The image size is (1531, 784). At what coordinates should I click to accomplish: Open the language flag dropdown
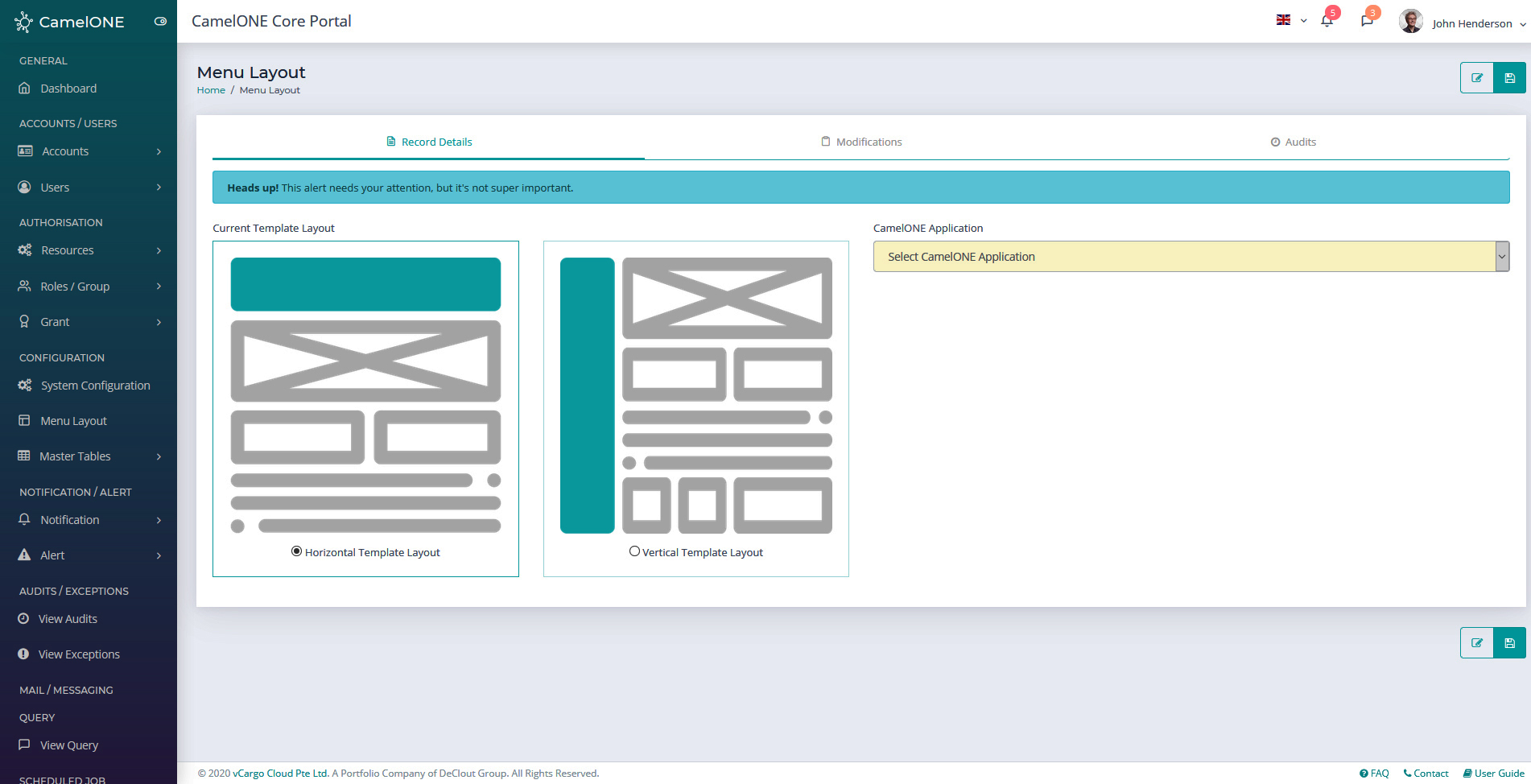pyautogui.click(x=1290, y=21)
